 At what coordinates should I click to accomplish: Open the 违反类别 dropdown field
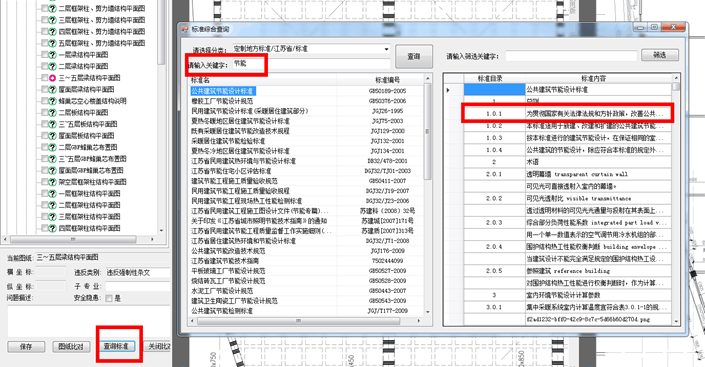pos(138,273)
